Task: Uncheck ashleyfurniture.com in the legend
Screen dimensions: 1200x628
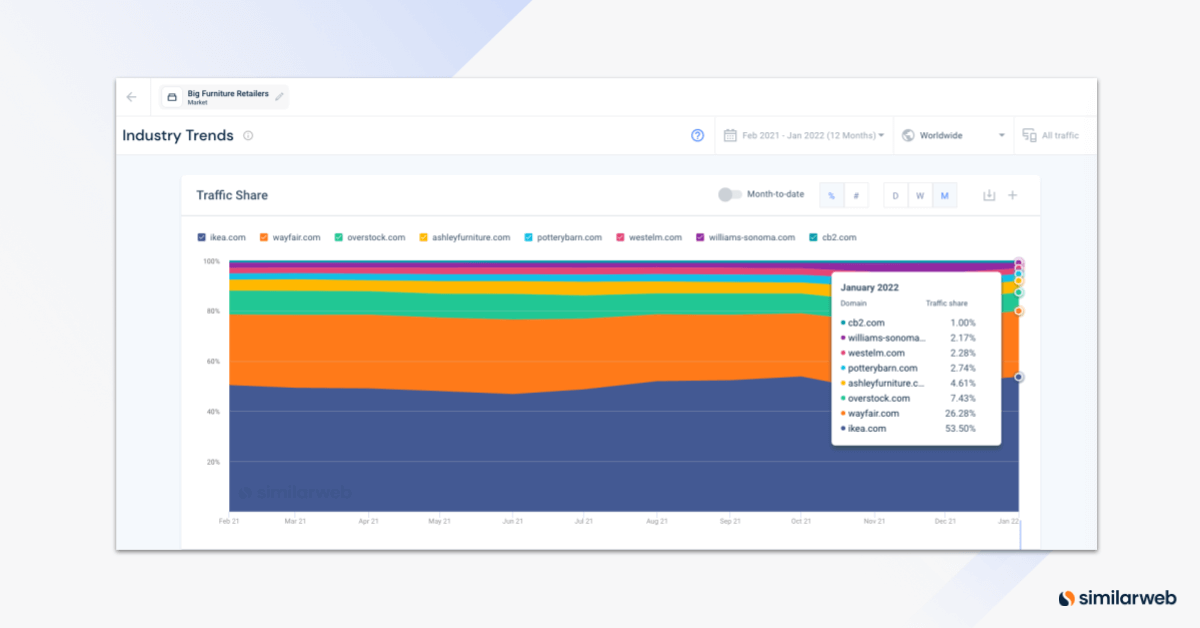Action: pyautogui.click(x=423, y=237)
